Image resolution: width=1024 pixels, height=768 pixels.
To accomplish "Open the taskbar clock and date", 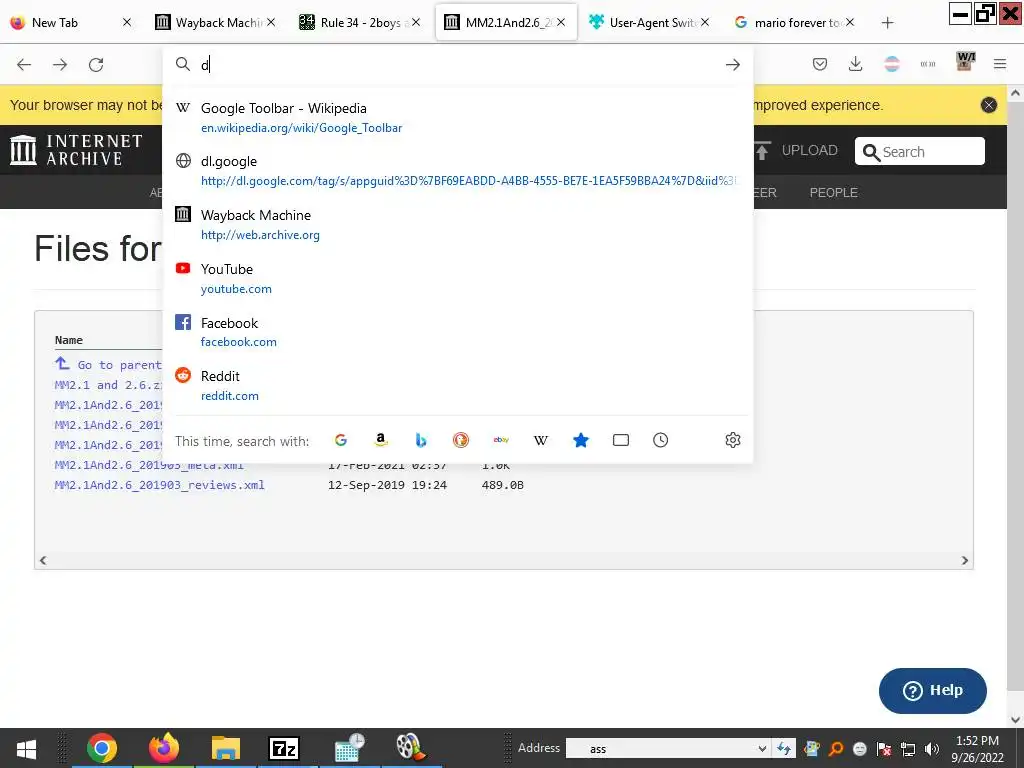I will pyautogui.click(x=978, y=748).
